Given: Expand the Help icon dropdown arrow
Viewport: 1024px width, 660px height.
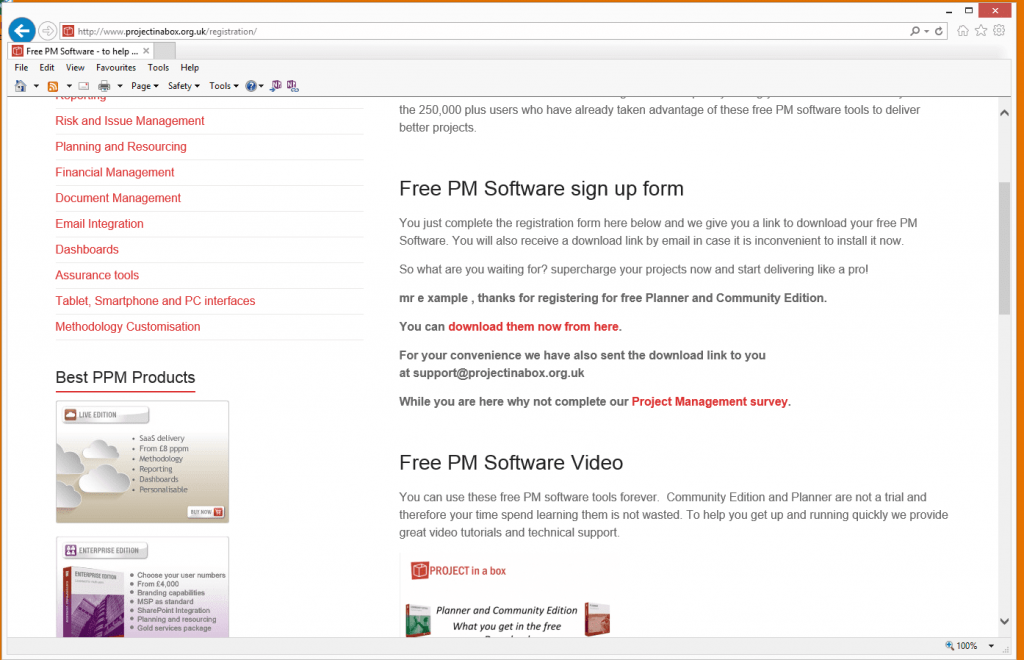Looking at the screenshot, I should (x=261, y=86).
